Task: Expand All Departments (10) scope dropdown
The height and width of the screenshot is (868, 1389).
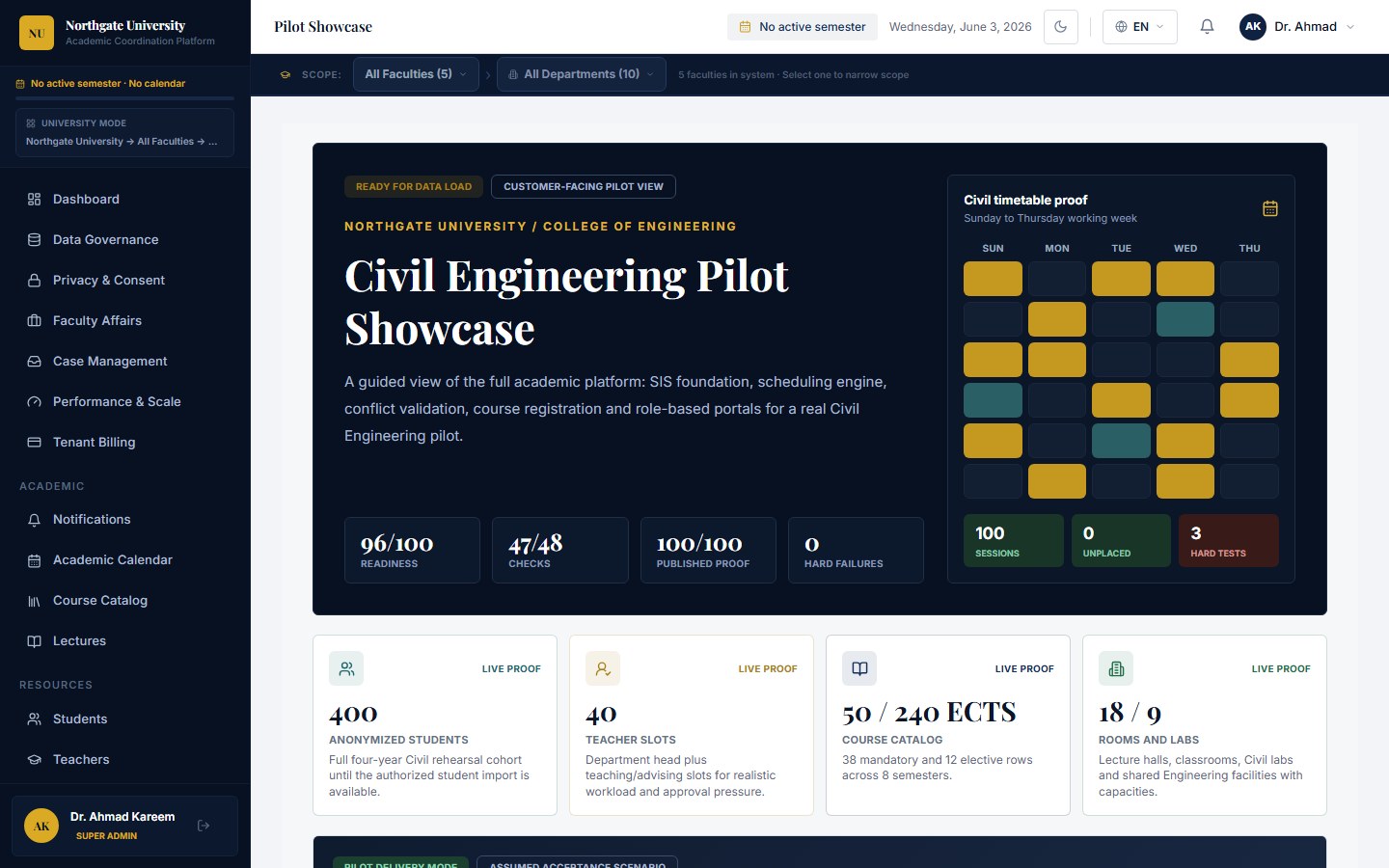Action: pos(582,74)
